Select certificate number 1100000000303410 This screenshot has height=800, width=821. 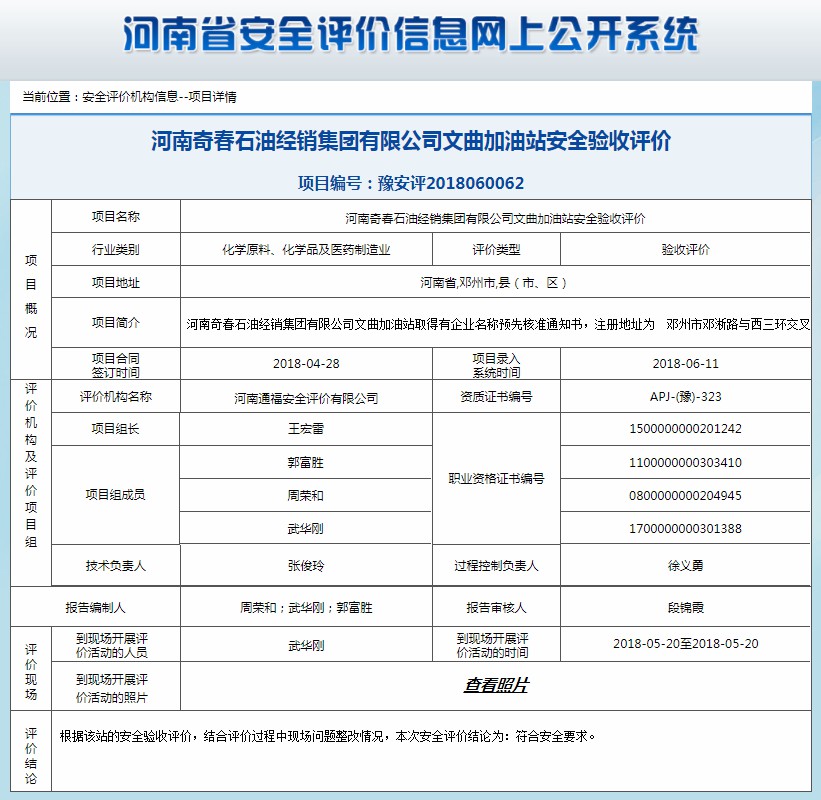[685, 463]
